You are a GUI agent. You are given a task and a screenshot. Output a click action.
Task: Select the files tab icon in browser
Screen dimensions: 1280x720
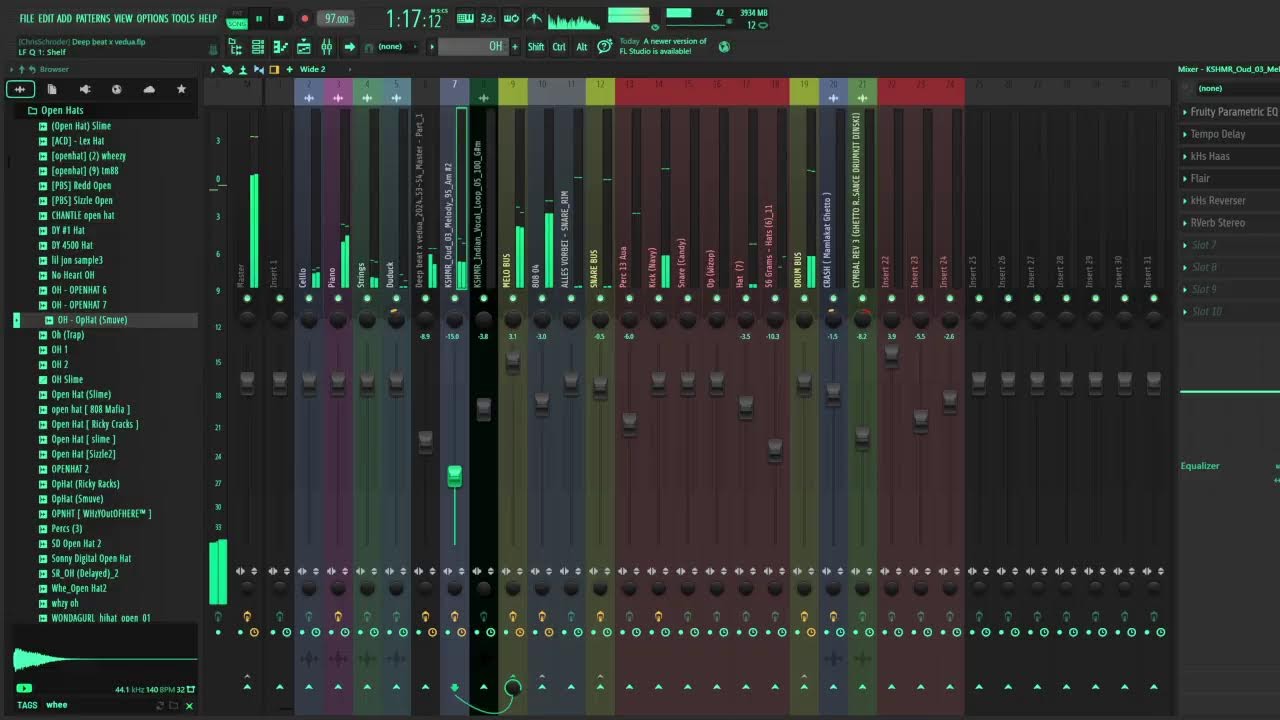coord(52,89)
